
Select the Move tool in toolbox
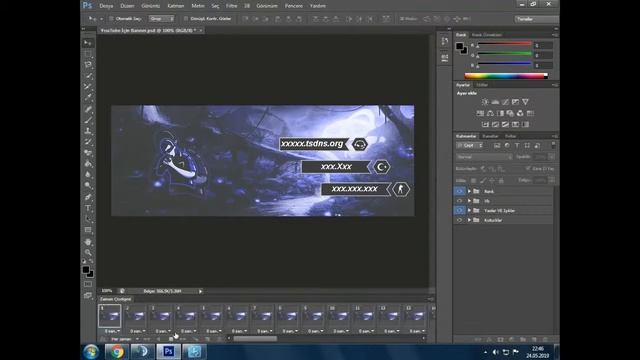tap(88, 43)
